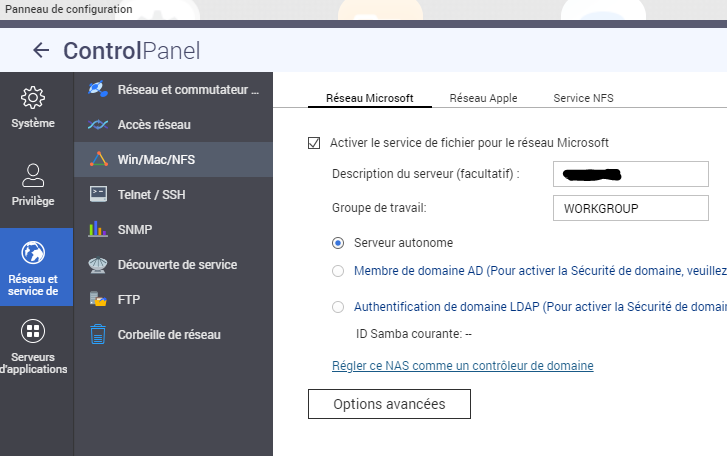Image resolution: width=727 pixels, height=456 pixels.
Task: Select the Serveur autonome radio button
Action: coord(338,243)
